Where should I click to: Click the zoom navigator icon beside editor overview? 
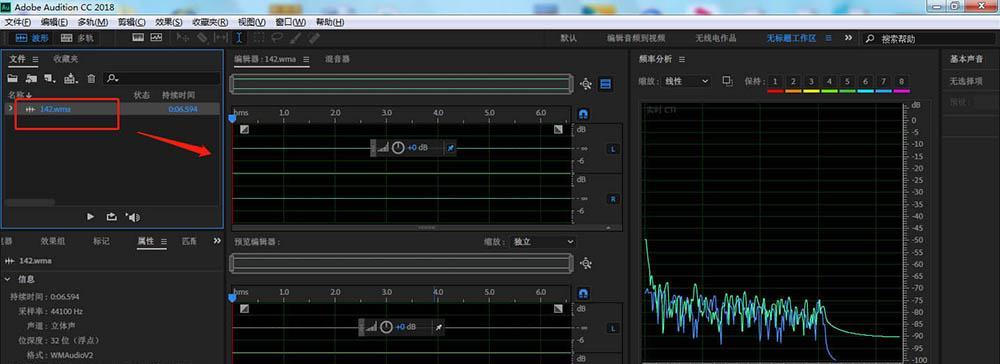[x=586, y=84]
